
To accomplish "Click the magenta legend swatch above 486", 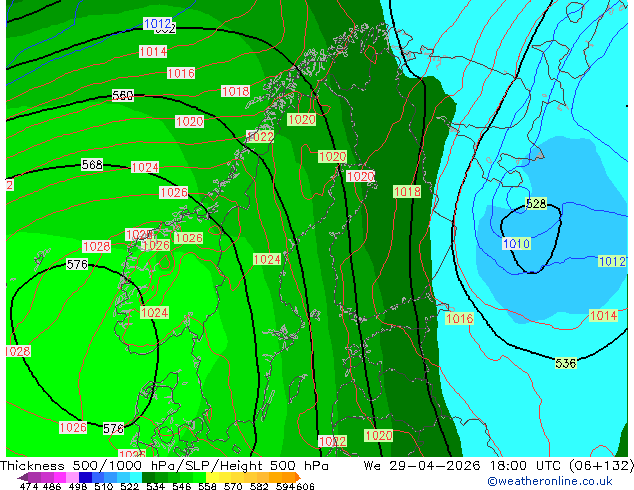I will (x=60, y=477).
